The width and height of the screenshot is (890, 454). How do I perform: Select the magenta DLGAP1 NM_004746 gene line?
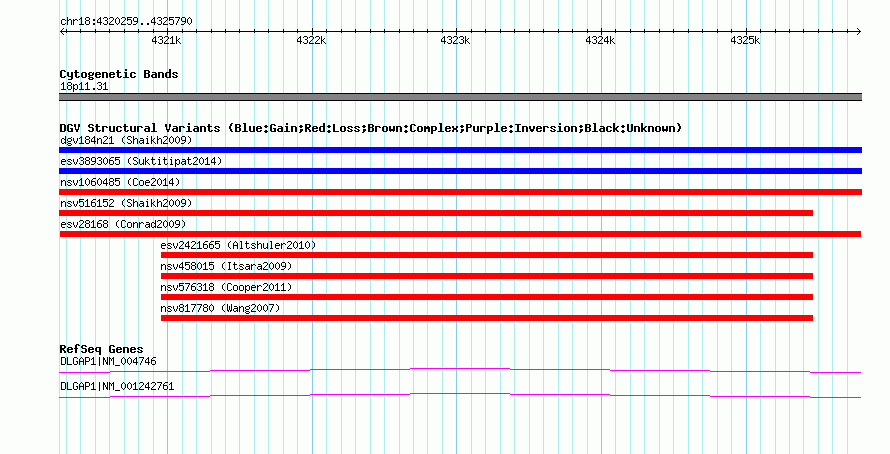pos(460,371)
